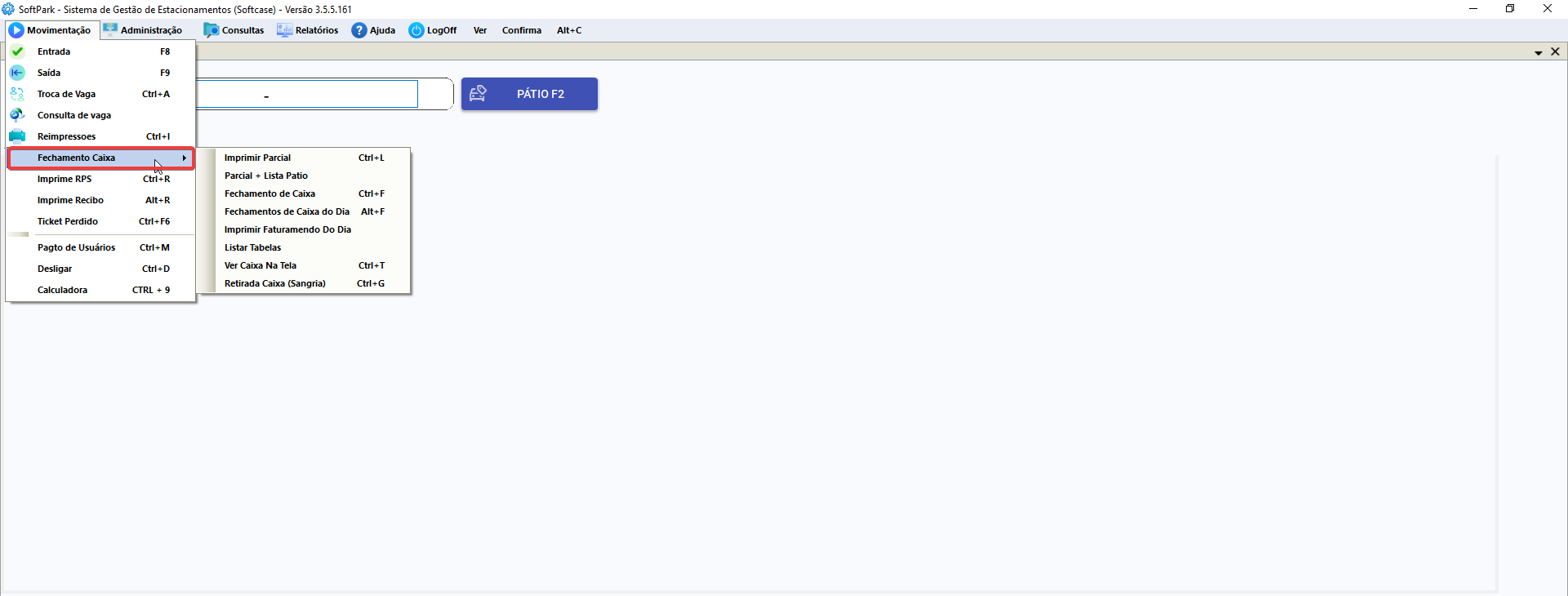This screenshot has width=1568, height=596.
Task: Choose Fechamentos de Caixa do Dia
Action: pyautogui.click(x=304, y=211)
